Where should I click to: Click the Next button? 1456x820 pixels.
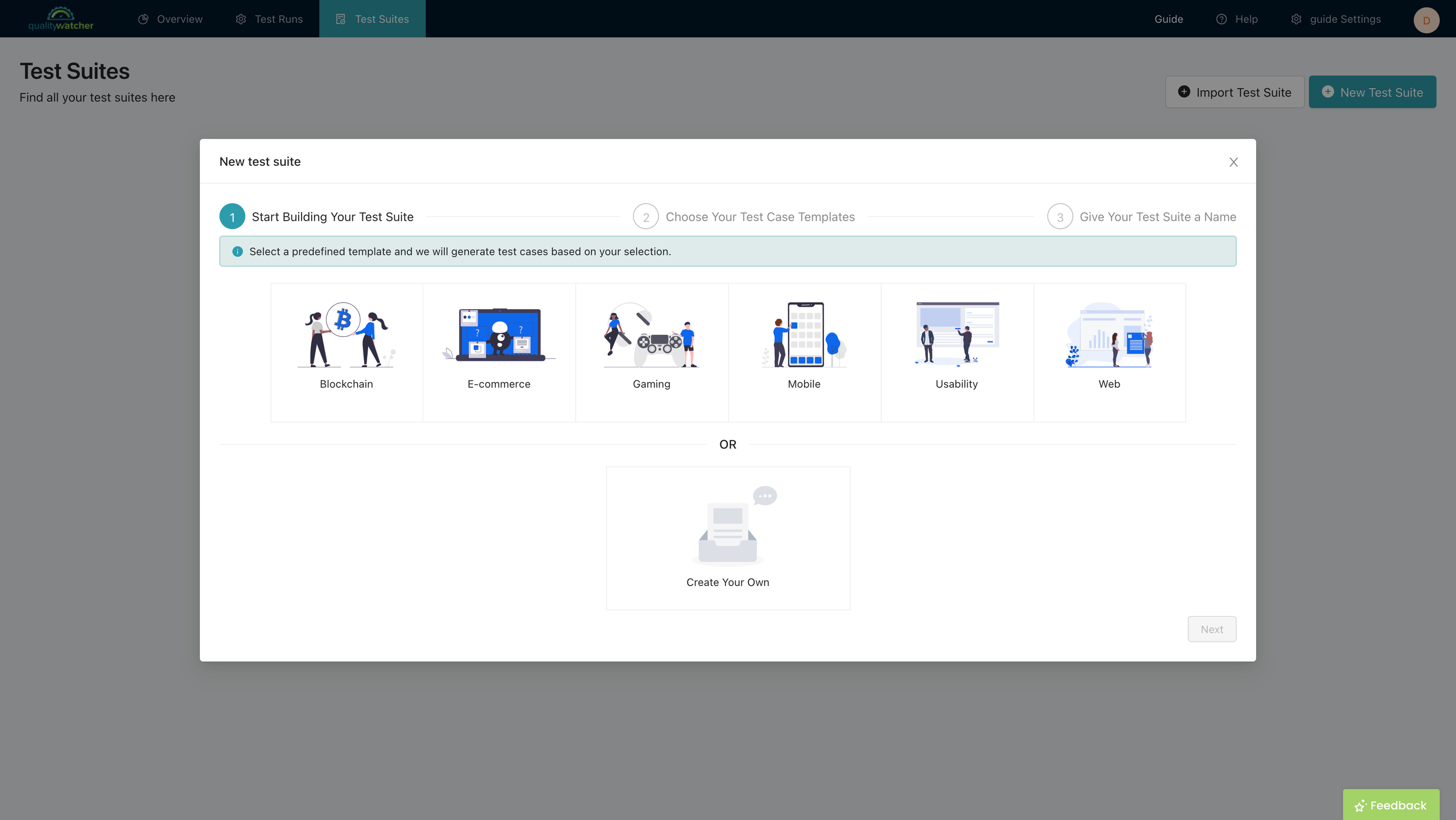(x=1212, y=629)
